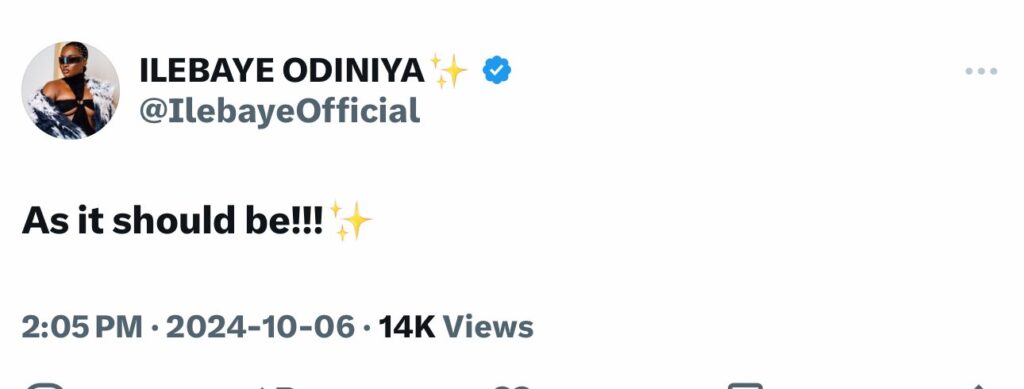Click the 2:05 PM timestamp
Image resolution: width=1024 pixels, height=389 pixels.
[82, 326]
